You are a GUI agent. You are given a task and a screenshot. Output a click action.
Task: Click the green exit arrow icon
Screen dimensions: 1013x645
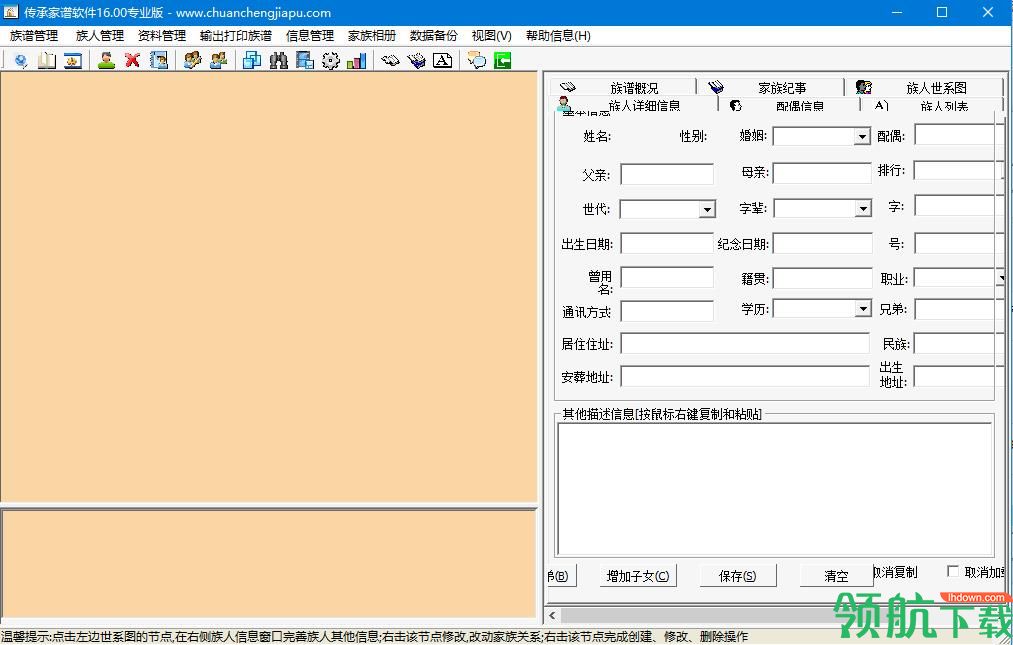click(502, 61)
